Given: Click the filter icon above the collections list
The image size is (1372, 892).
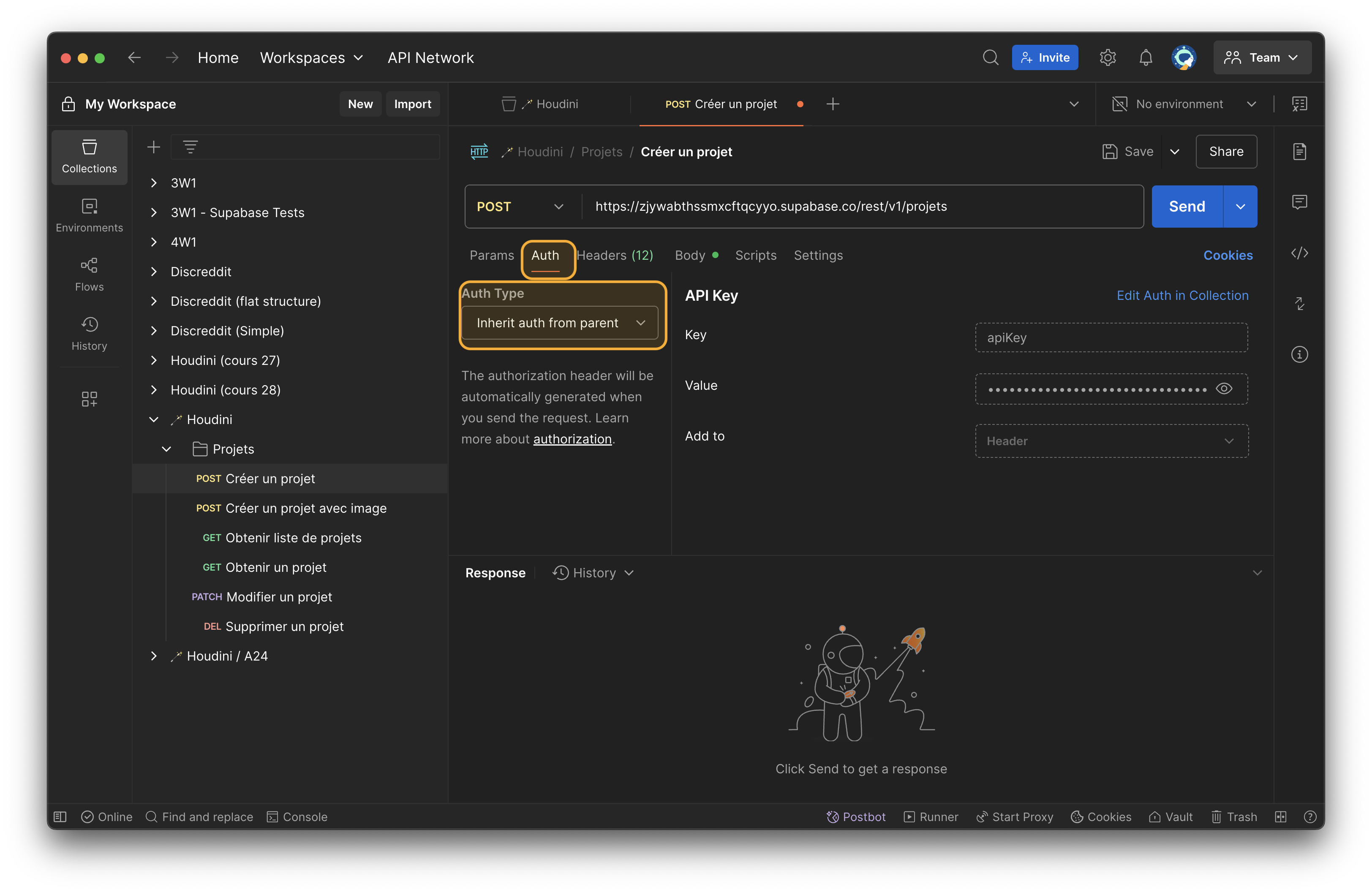Looking at the screenshot, I should click(190, 147).
